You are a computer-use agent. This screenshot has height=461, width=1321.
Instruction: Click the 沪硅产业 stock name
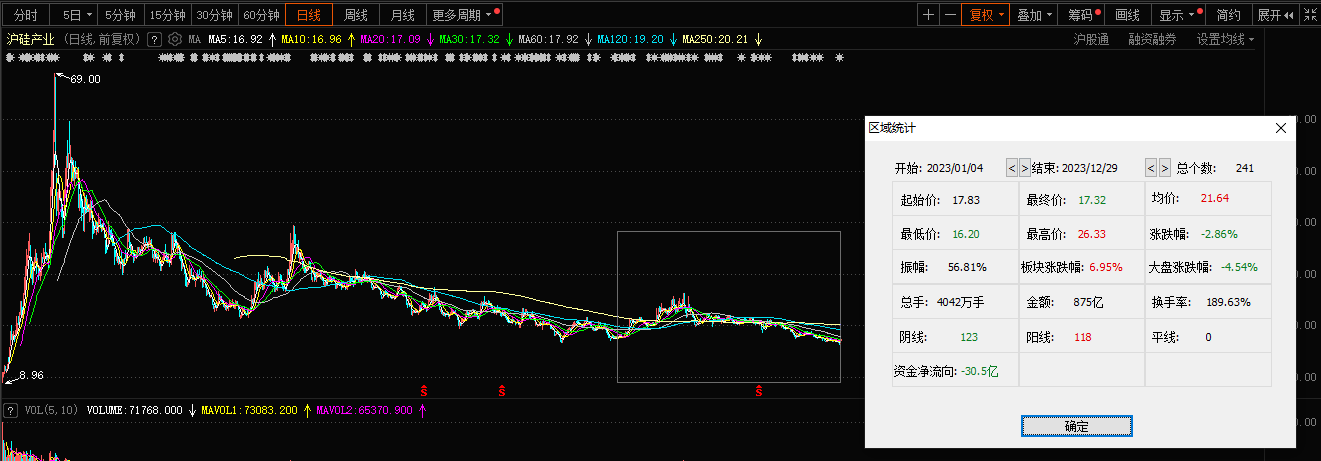[x=31, y=39]
